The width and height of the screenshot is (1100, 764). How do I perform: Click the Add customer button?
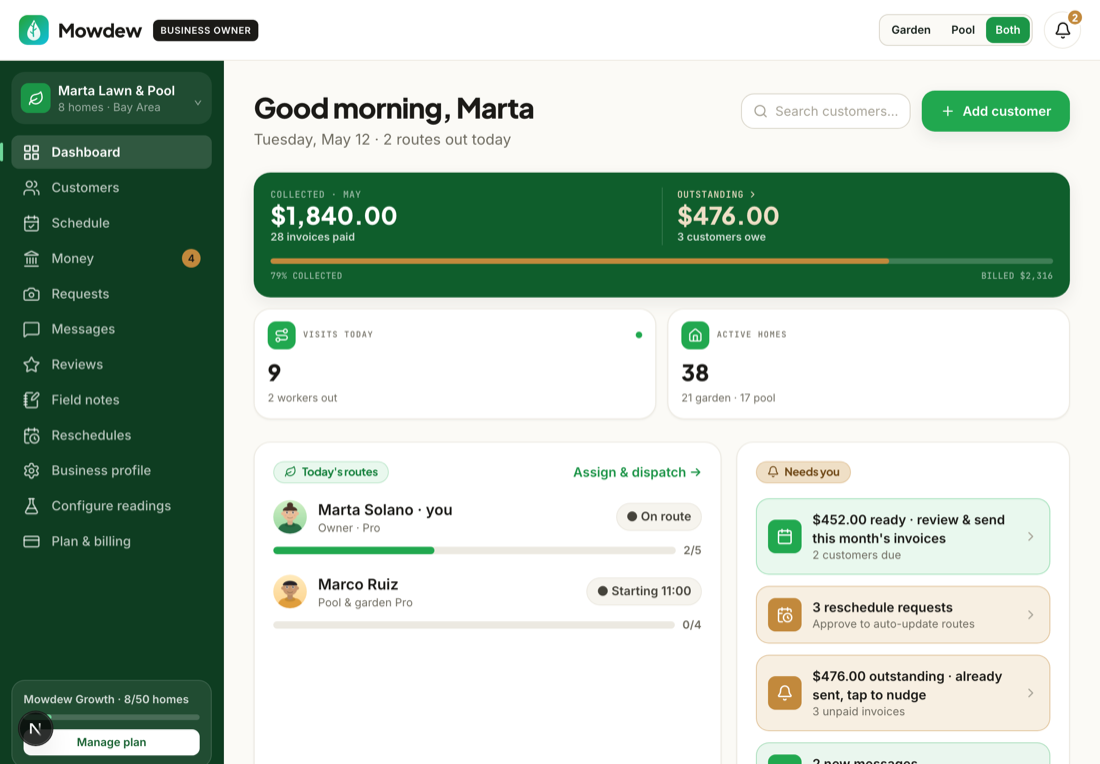click(x=995, y=112)
